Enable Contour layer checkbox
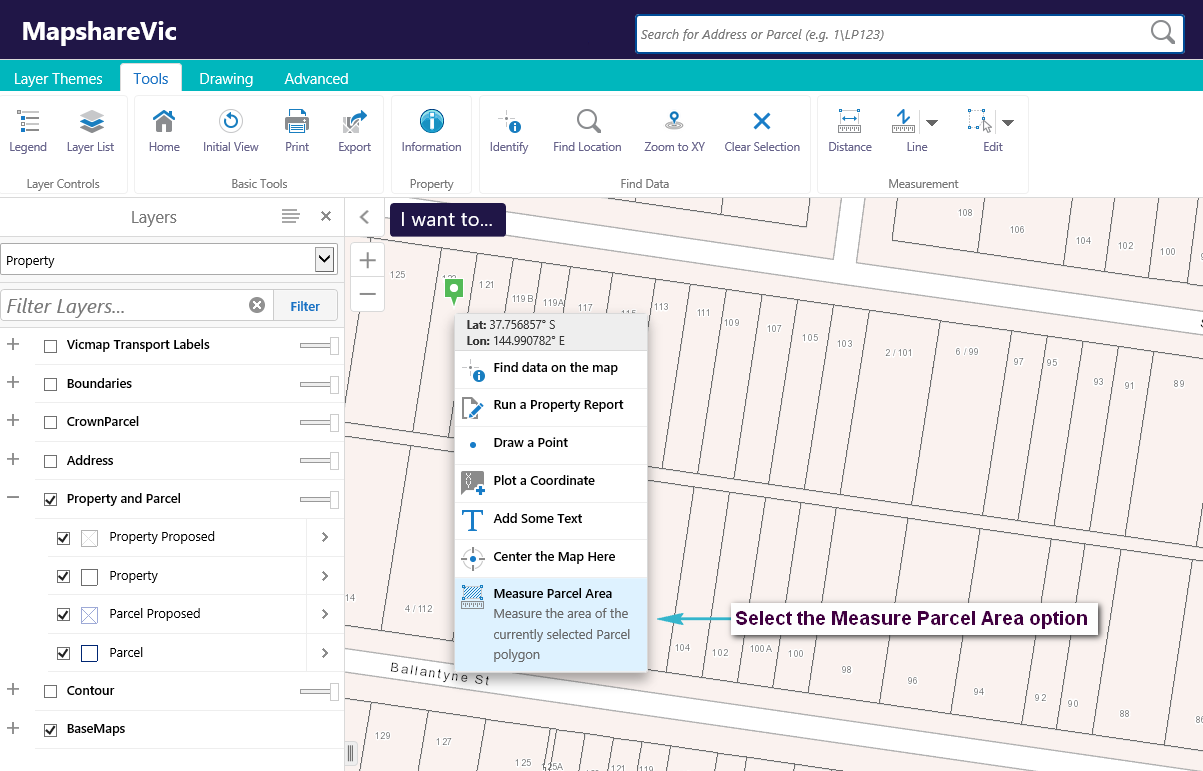The height and width of the screenshot is (771, 1203). pos(51,692)
